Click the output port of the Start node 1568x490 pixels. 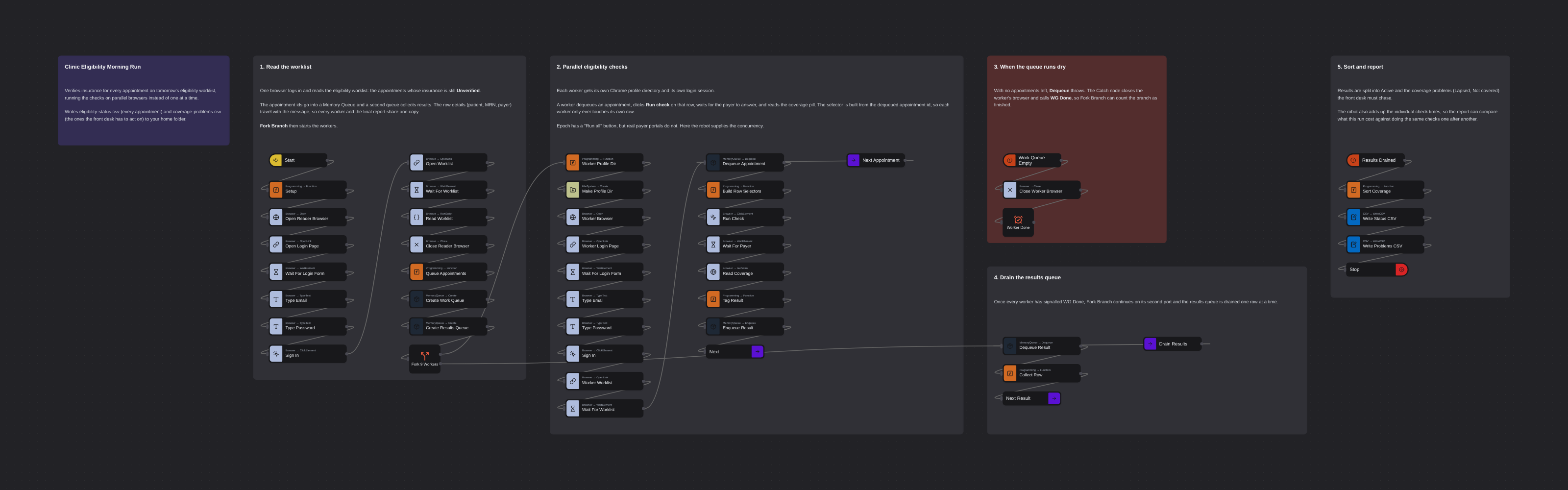tap(327, 160)
